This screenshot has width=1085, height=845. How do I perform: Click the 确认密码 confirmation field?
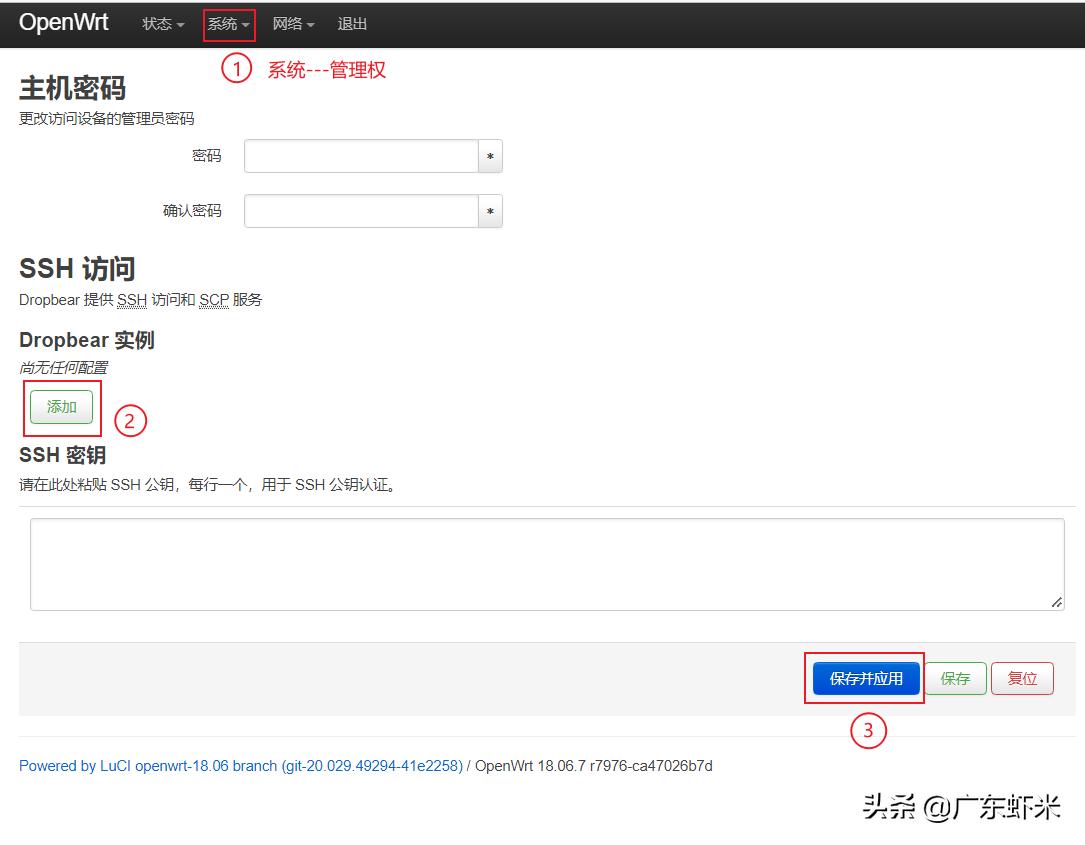coord(360,211)
